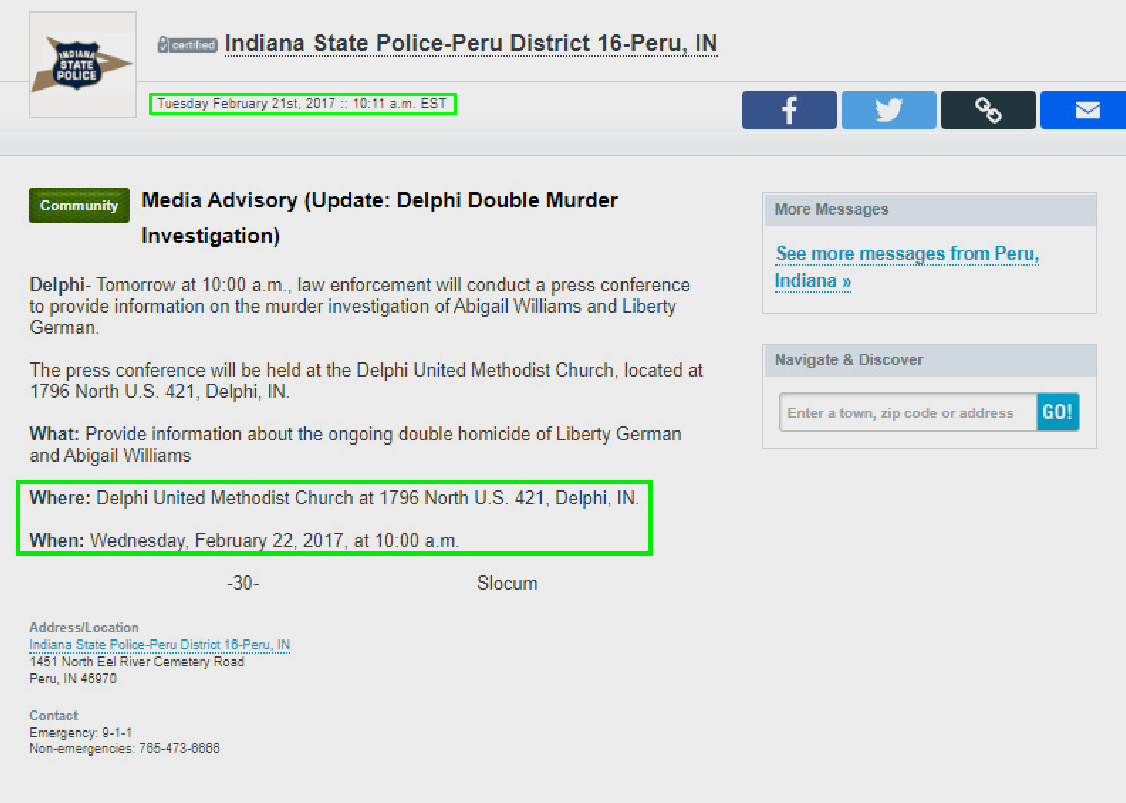Click the Where location text in green box
Screen dimensions: 1126x803
coord(335,497)
